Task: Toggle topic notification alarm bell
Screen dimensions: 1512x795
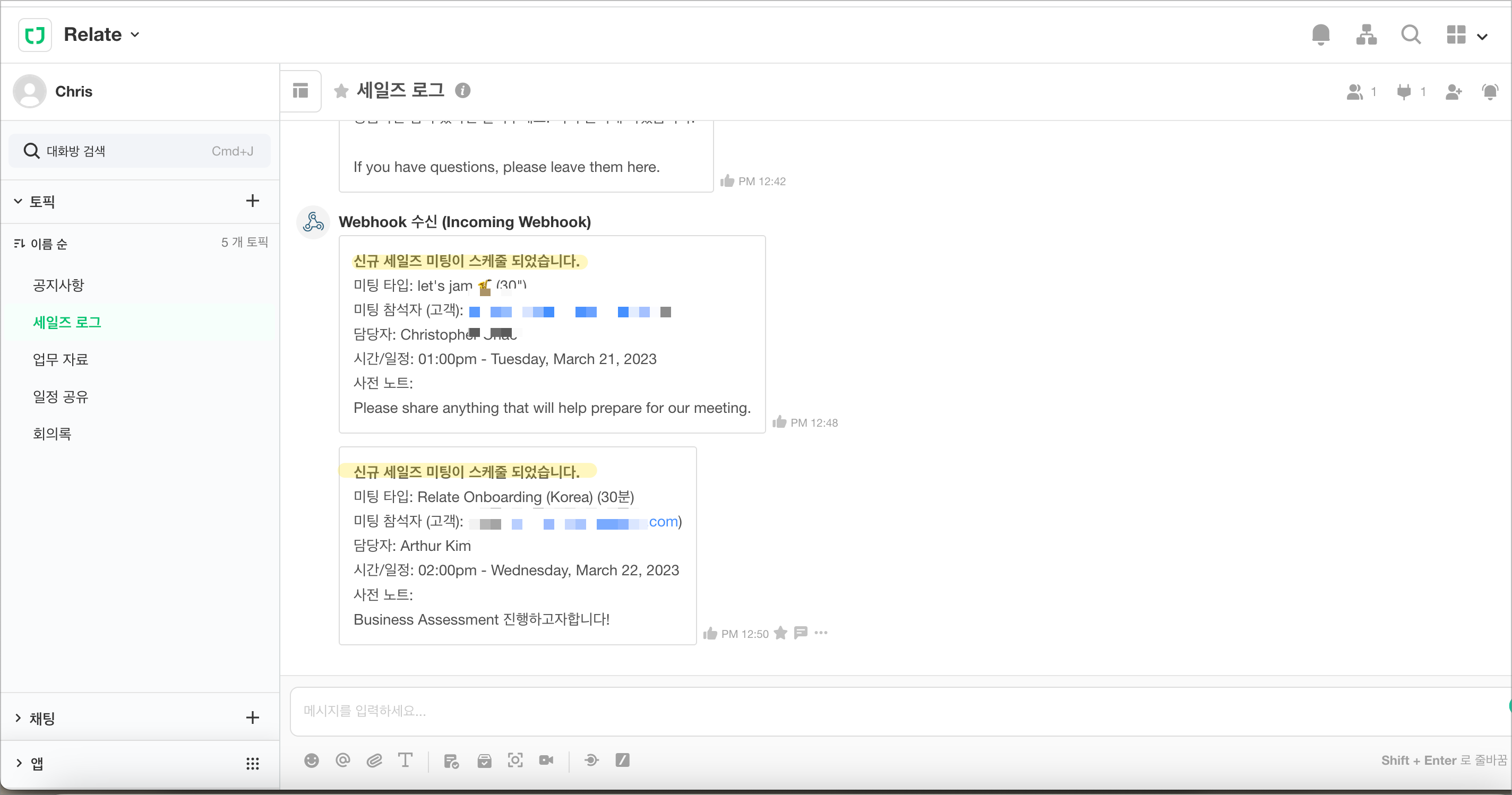Action: [x=1490, y=91]
